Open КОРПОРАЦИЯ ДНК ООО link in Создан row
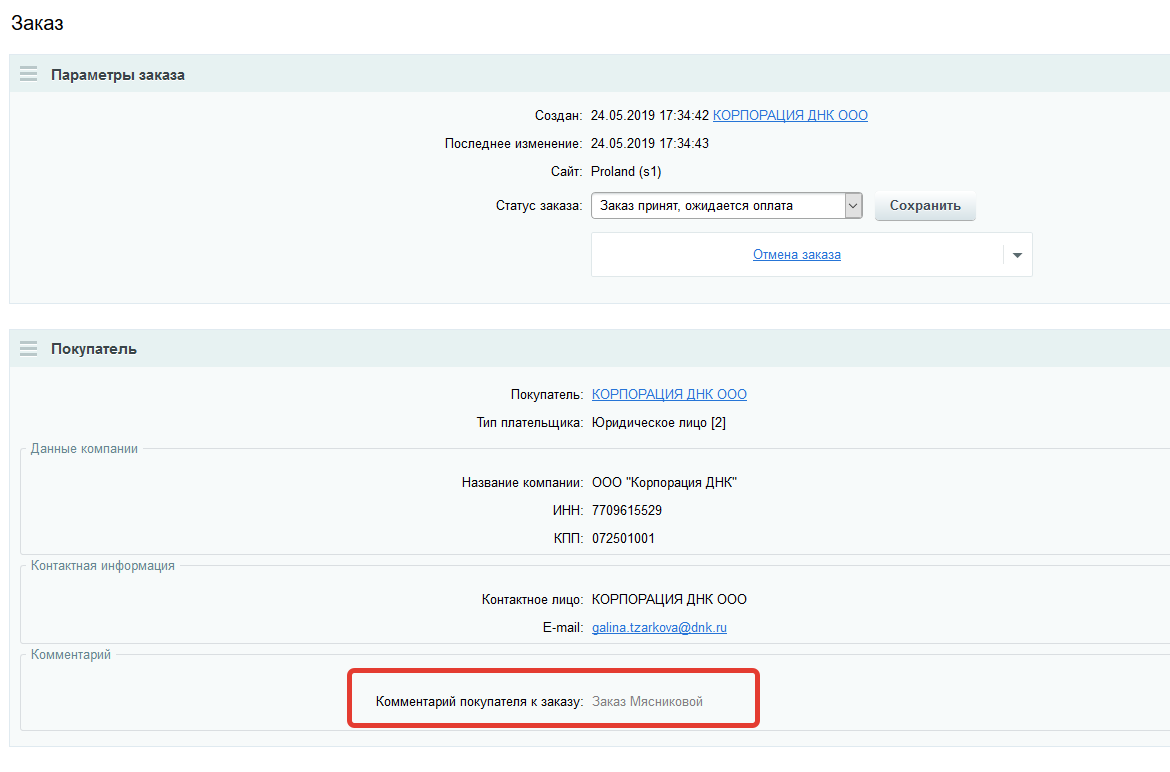Image resolution: width=1170 pixels, height=772 pixels. pyautogui.click(x=790, y=116)
